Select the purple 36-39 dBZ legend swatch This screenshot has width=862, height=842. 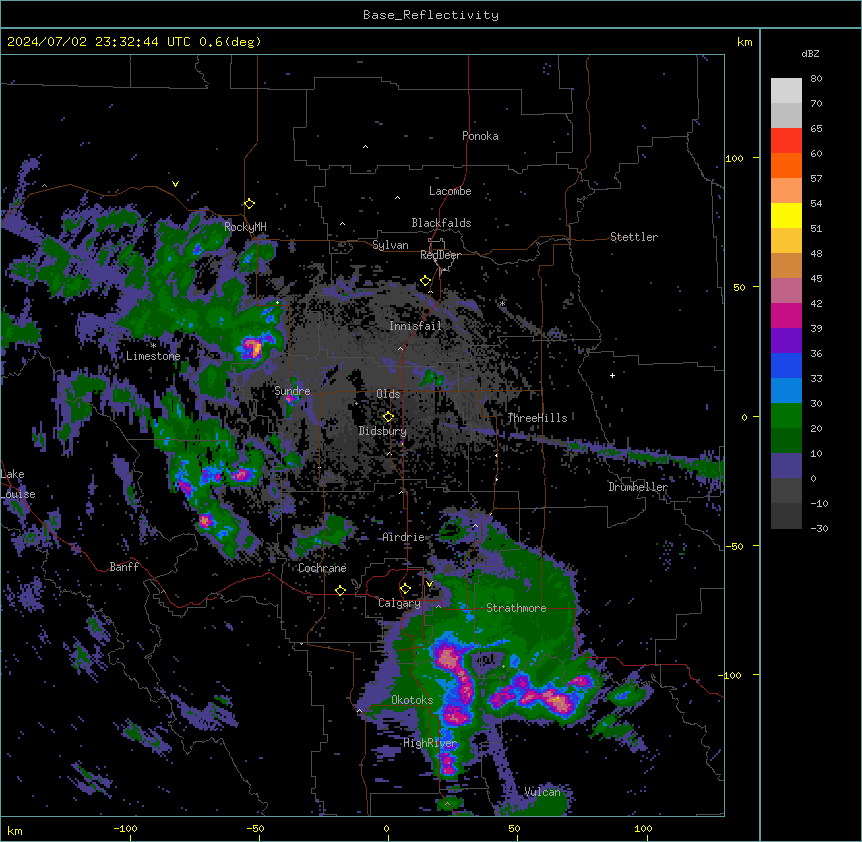(786, 341)
